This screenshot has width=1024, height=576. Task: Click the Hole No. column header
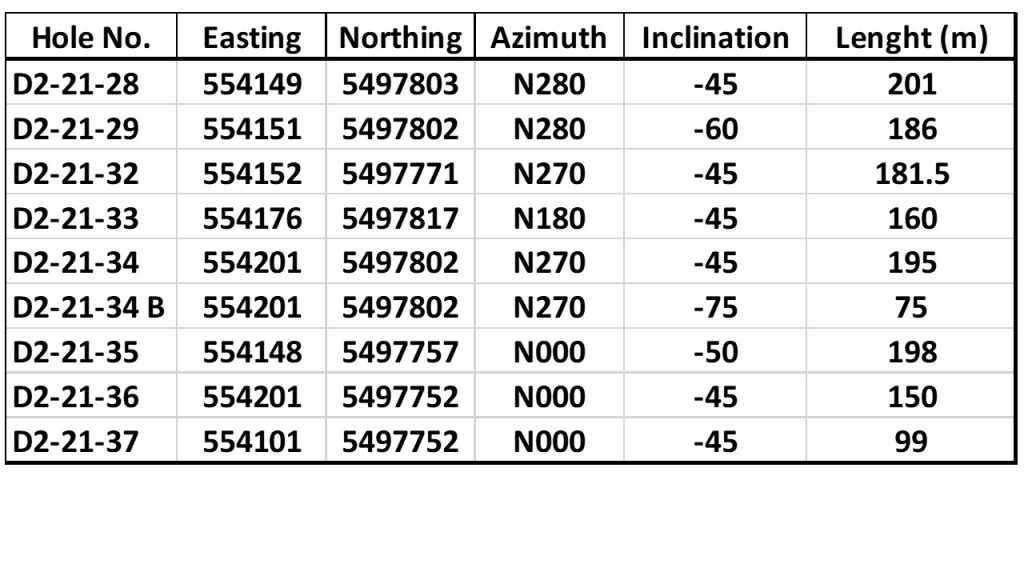click(91, 38)
